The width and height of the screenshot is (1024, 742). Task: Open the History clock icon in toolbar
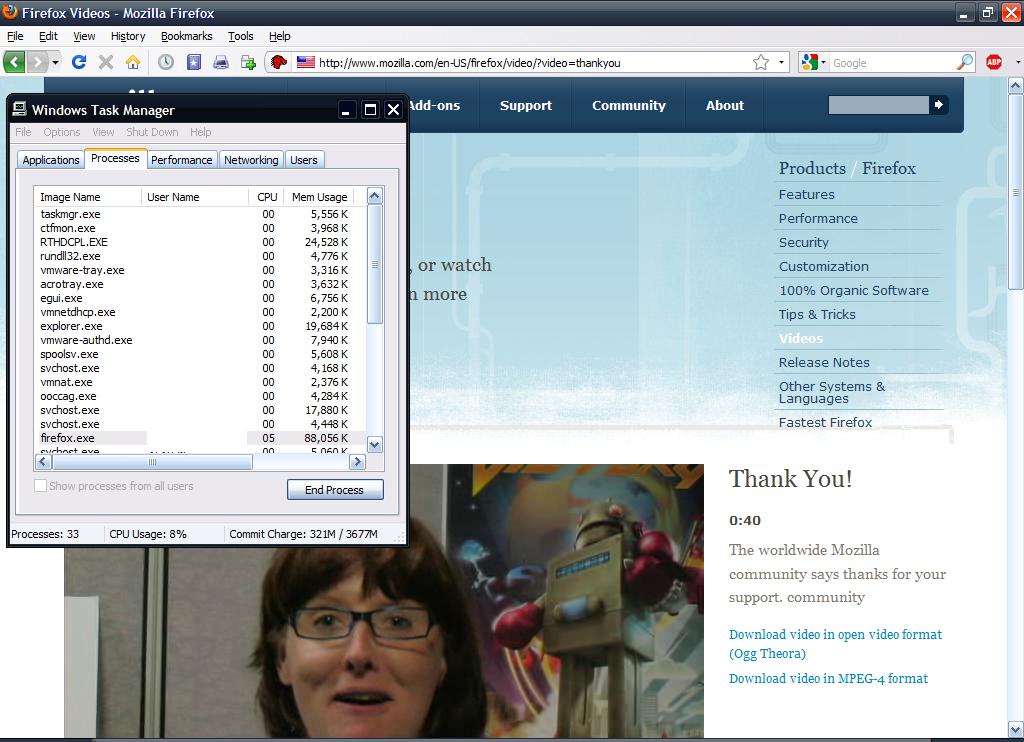(x=166, y=62)
